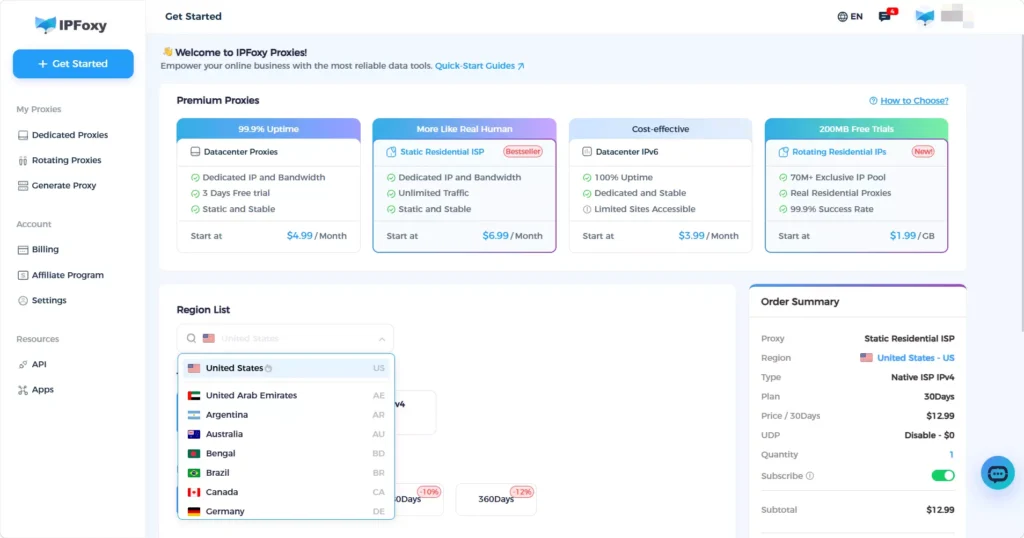Select the Datacenter Proxies card
Screen dimensions: 1024x538
(x=268, y=185)
